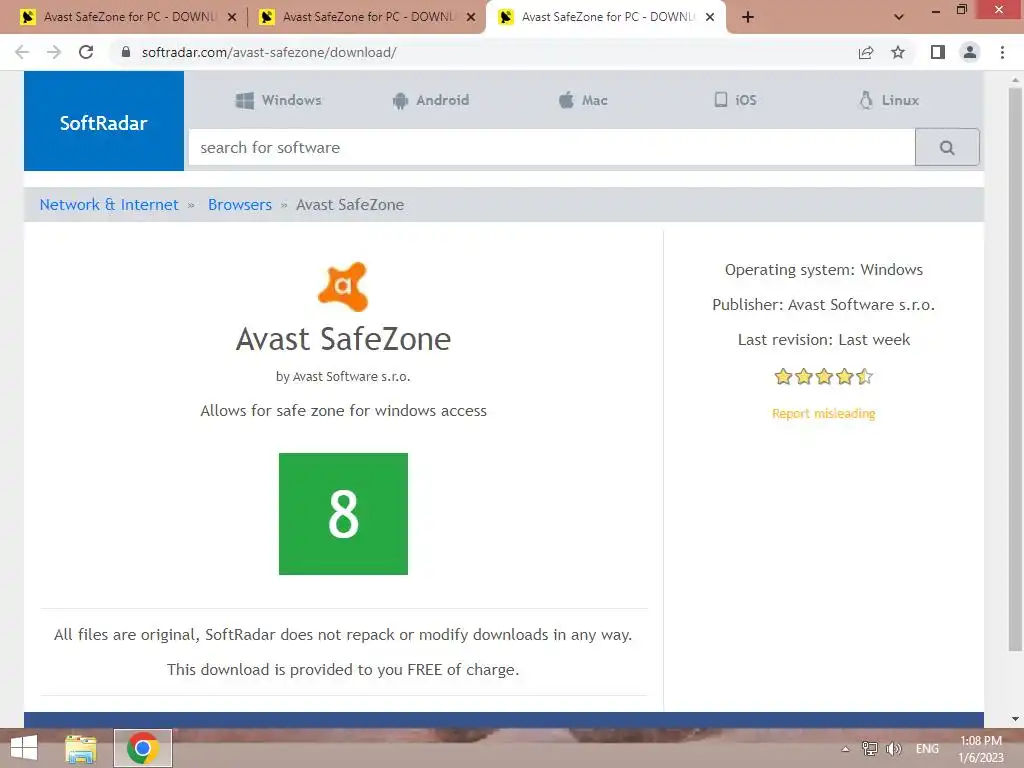Click the magnifier search button

[947, 148]
